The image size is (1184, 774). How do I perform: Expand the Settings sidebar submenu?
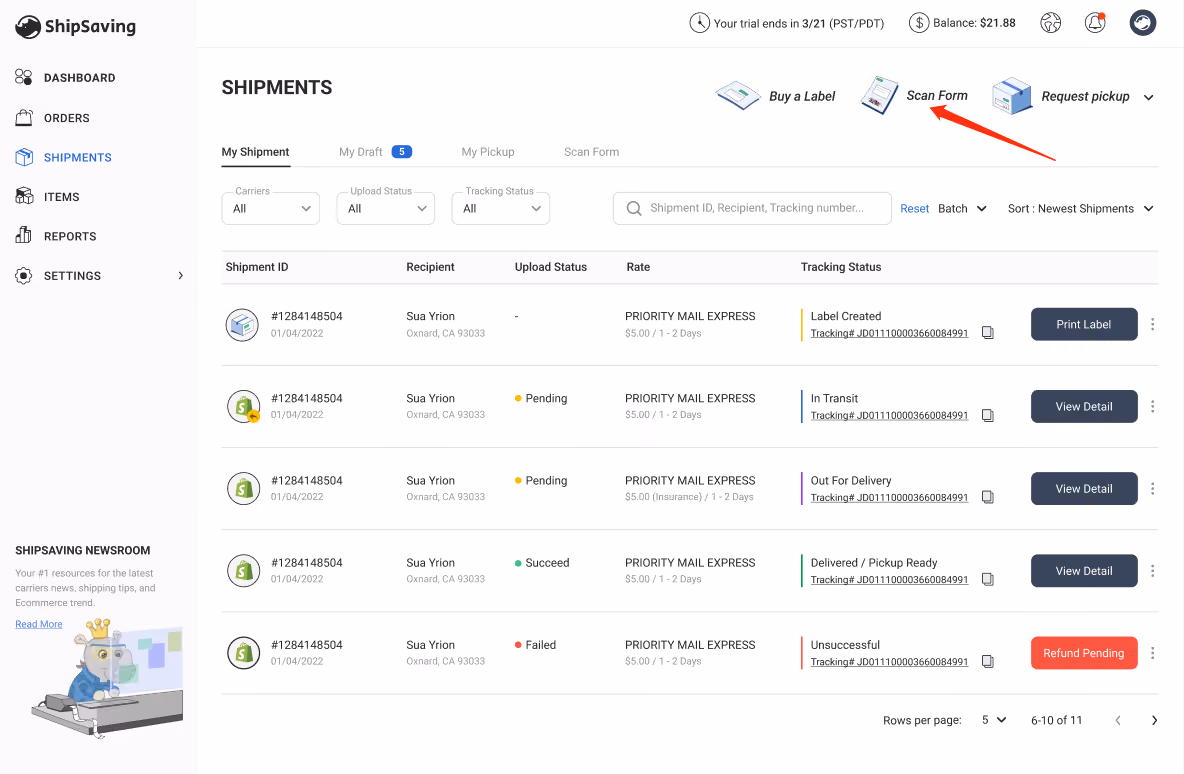180,276
